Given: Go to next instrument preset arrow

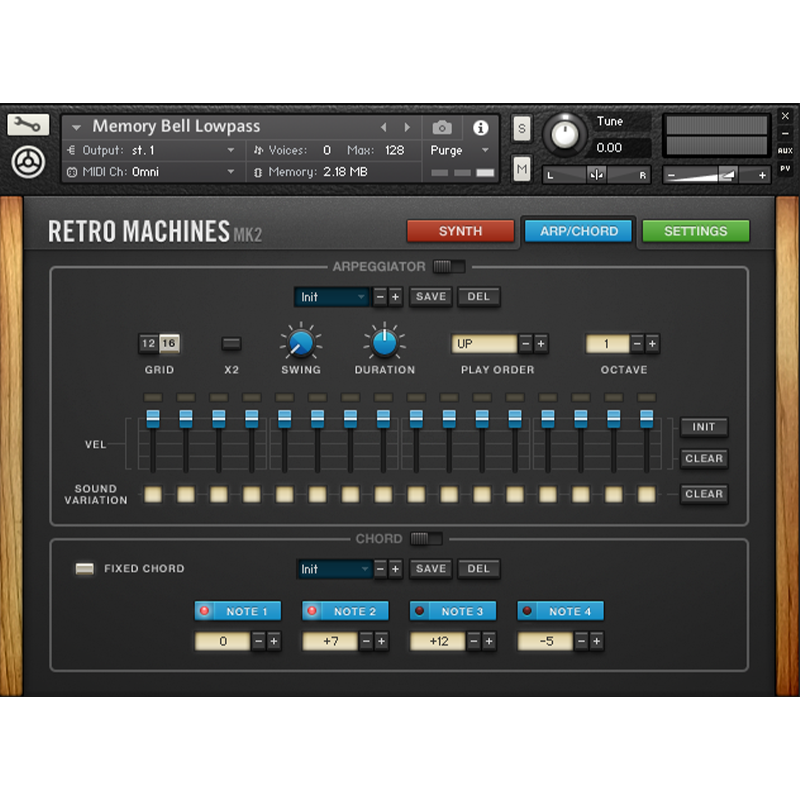Looking at the screenshot, I should click(x=407, y=127).
